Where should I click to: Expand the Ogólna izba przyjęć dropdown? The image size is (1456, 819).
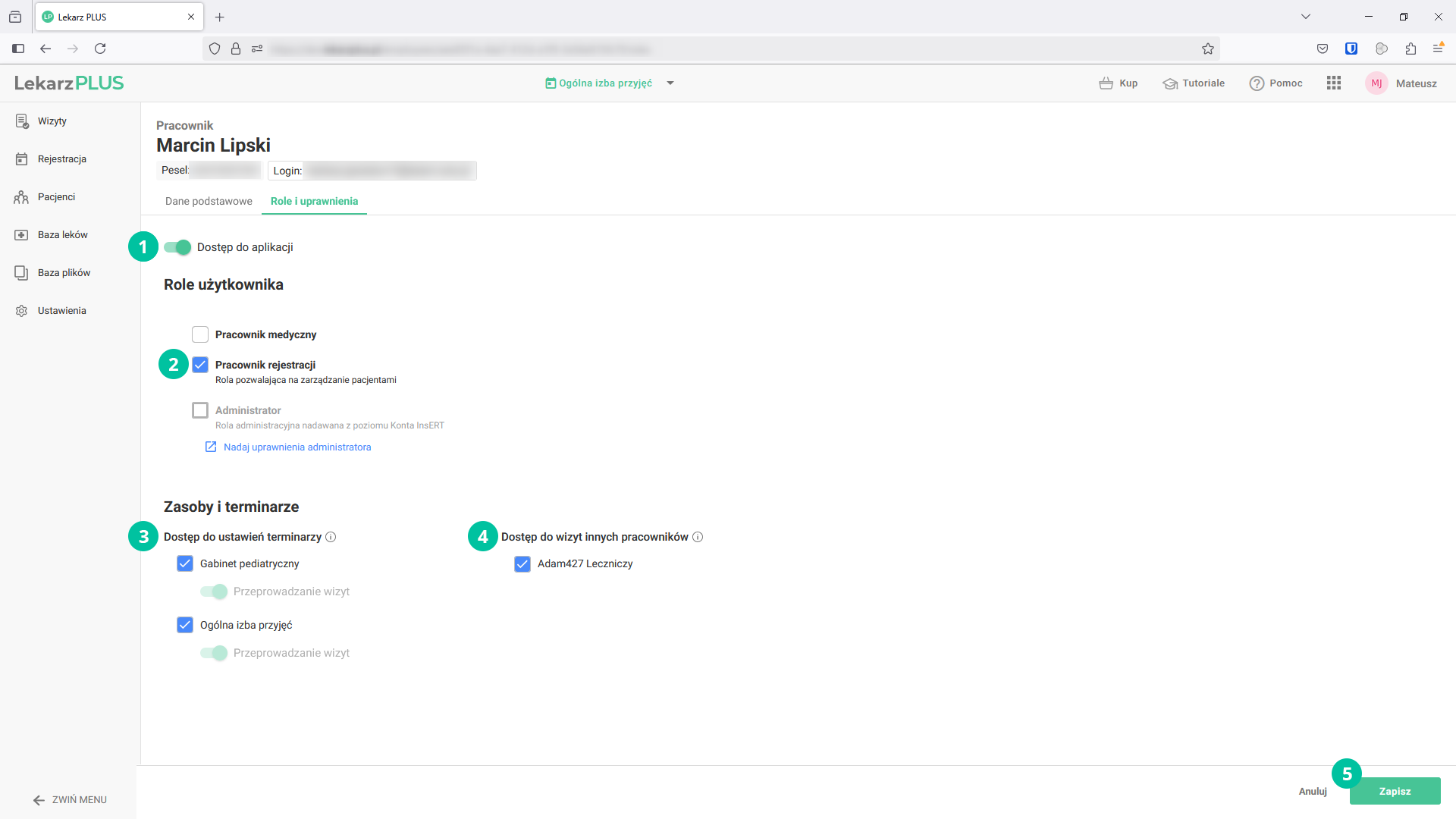coord(670,83)
